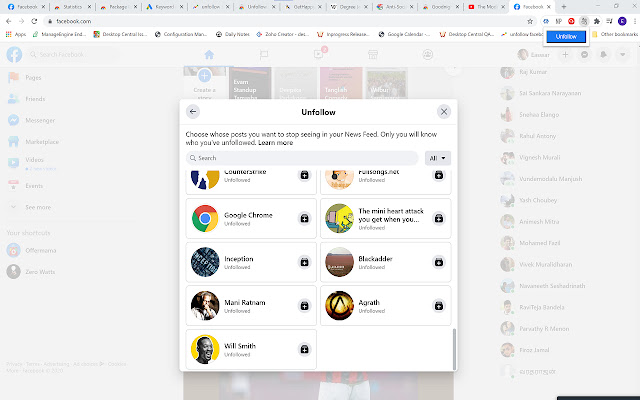Select the Agrath page name

[x=369, y=302]
